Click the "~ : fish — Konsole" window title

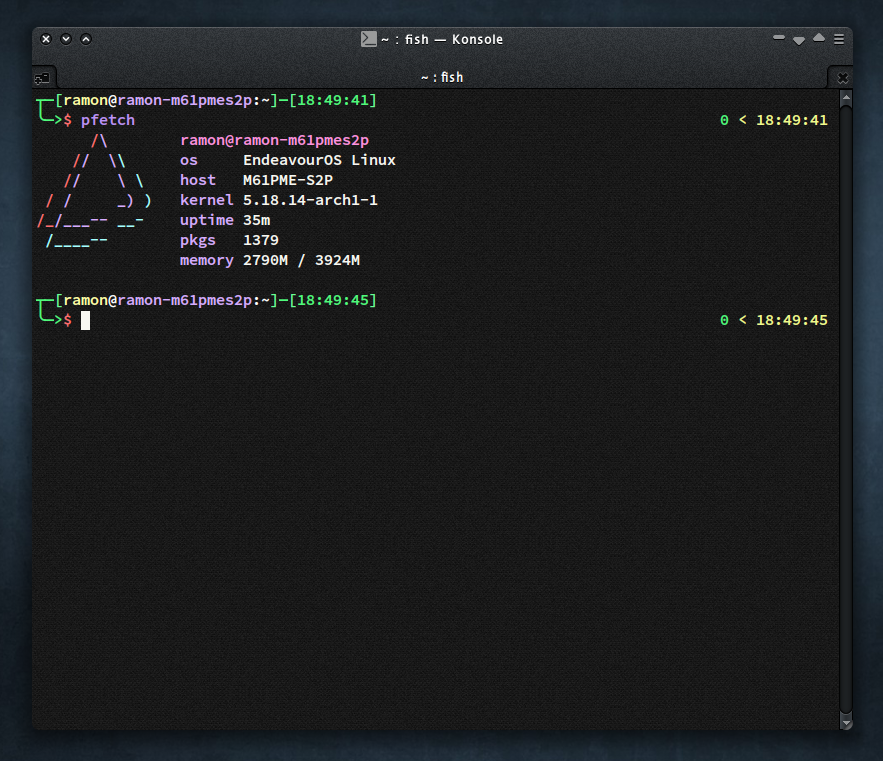coord(442,39)
